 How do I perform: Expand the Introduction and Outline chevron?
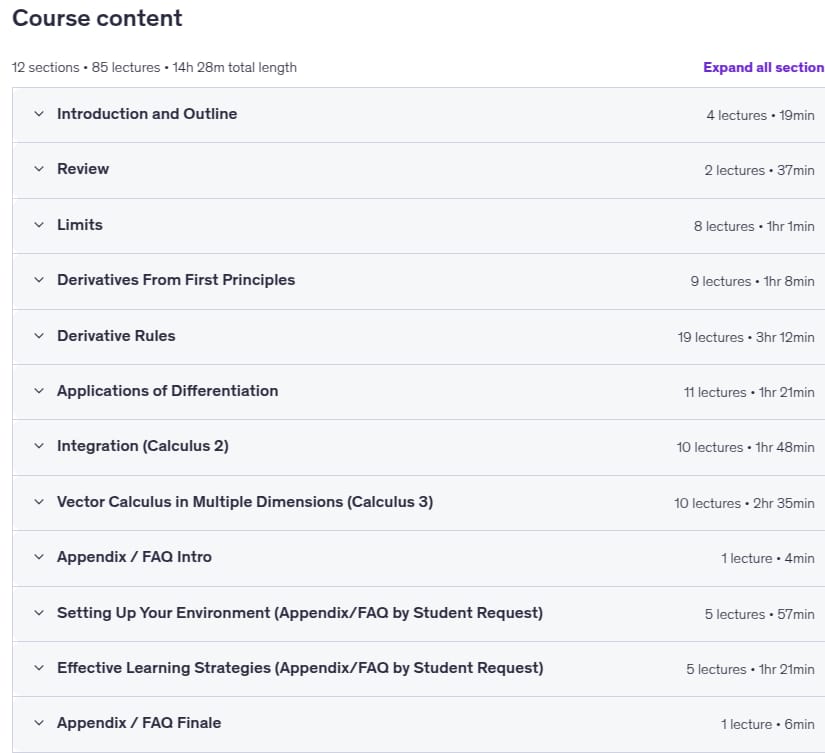click(x=39, y=114)
